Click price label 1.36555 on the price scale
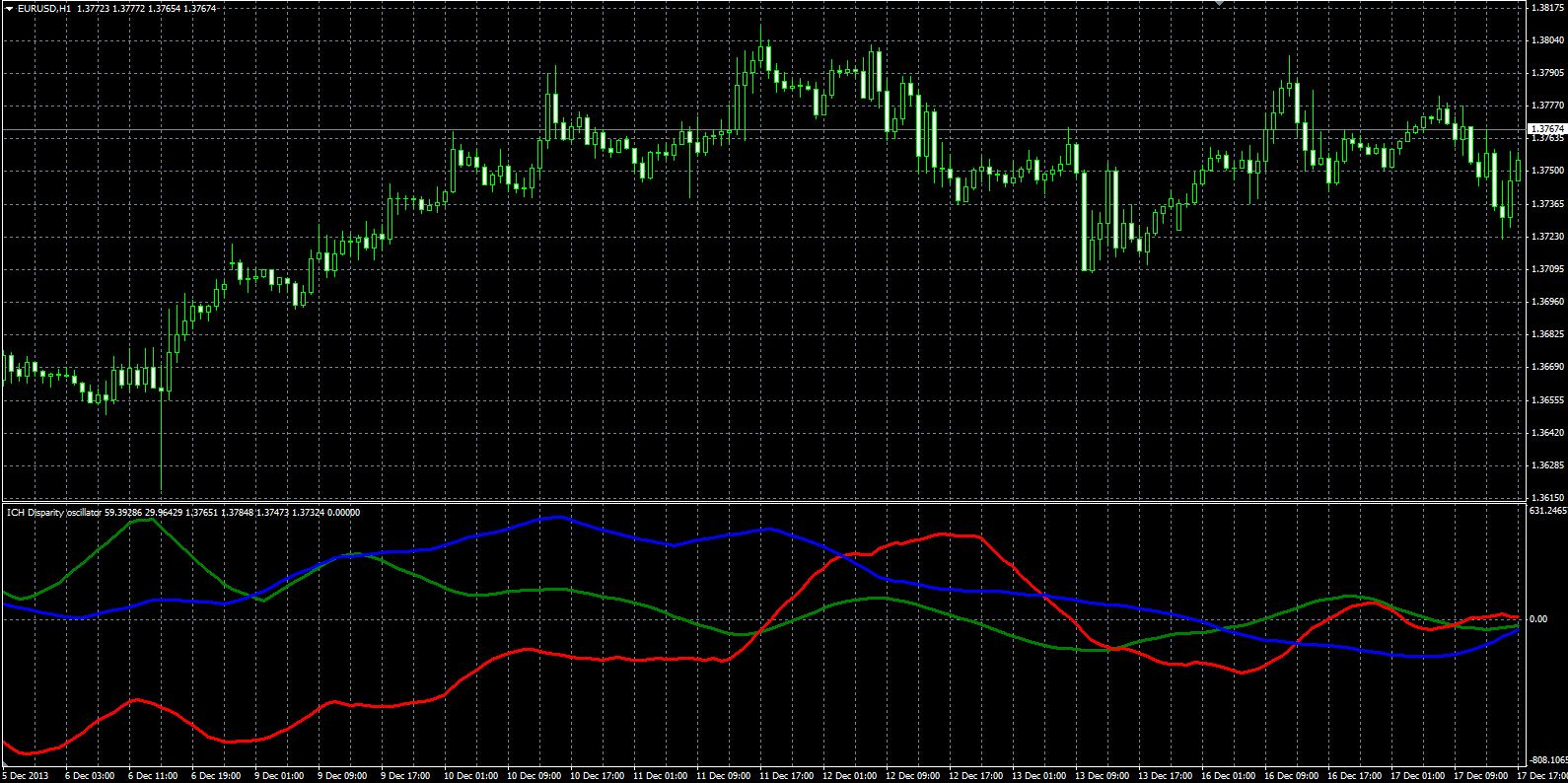The image size is (1568, 783). [1547, 400]
